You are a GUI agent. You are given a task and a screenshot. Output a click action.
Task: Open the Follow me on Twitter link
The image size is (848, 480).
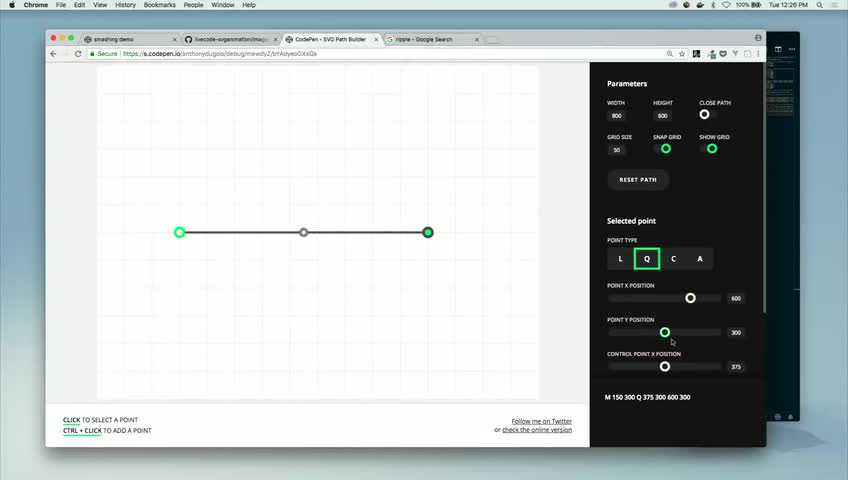(x=541, y=421)
